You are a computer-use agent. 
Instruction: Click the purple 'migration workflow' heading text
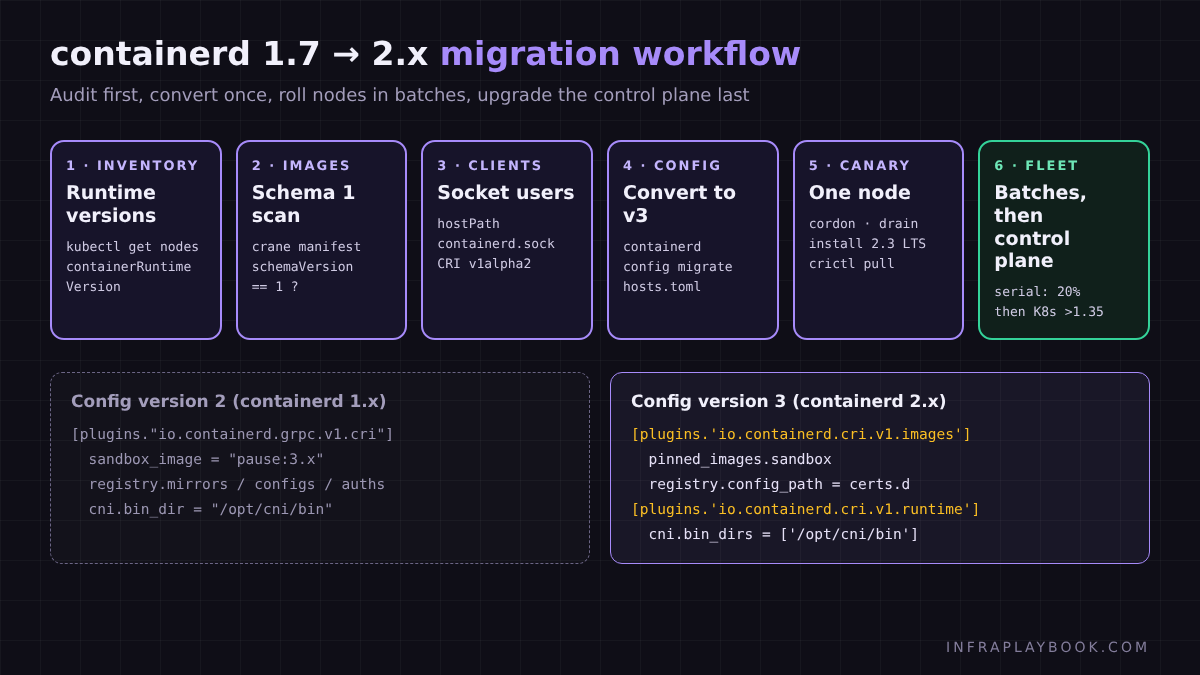[620, 54]
